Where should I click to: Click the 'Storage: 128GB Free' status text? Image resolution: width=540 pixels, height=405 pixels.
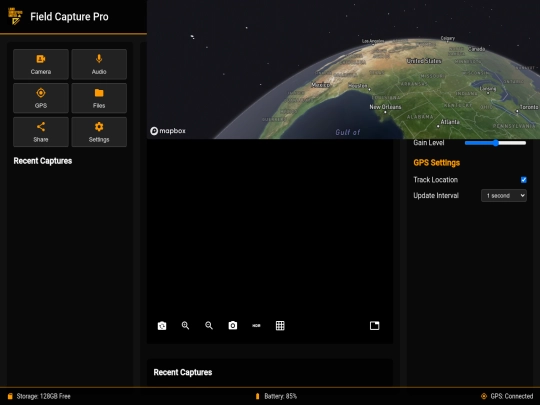[x=43, y=396]
